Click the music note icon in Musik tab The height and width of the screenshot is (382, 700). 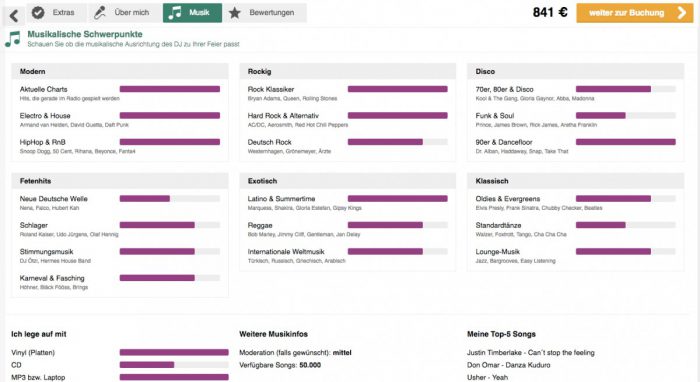[x=174, y=12]
